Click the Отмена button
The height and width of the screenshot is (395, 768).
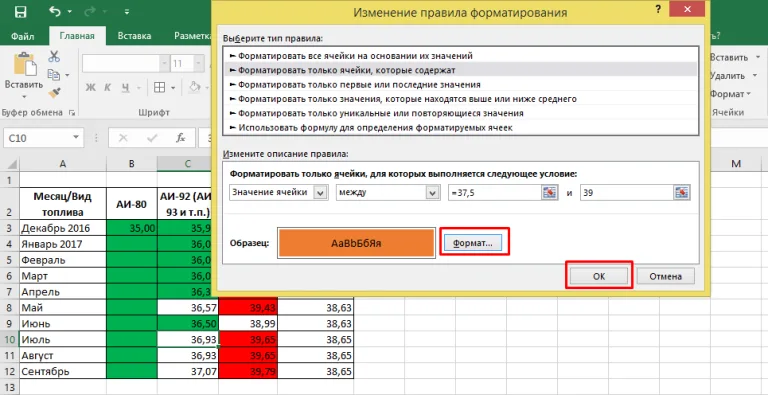(666, 276)
